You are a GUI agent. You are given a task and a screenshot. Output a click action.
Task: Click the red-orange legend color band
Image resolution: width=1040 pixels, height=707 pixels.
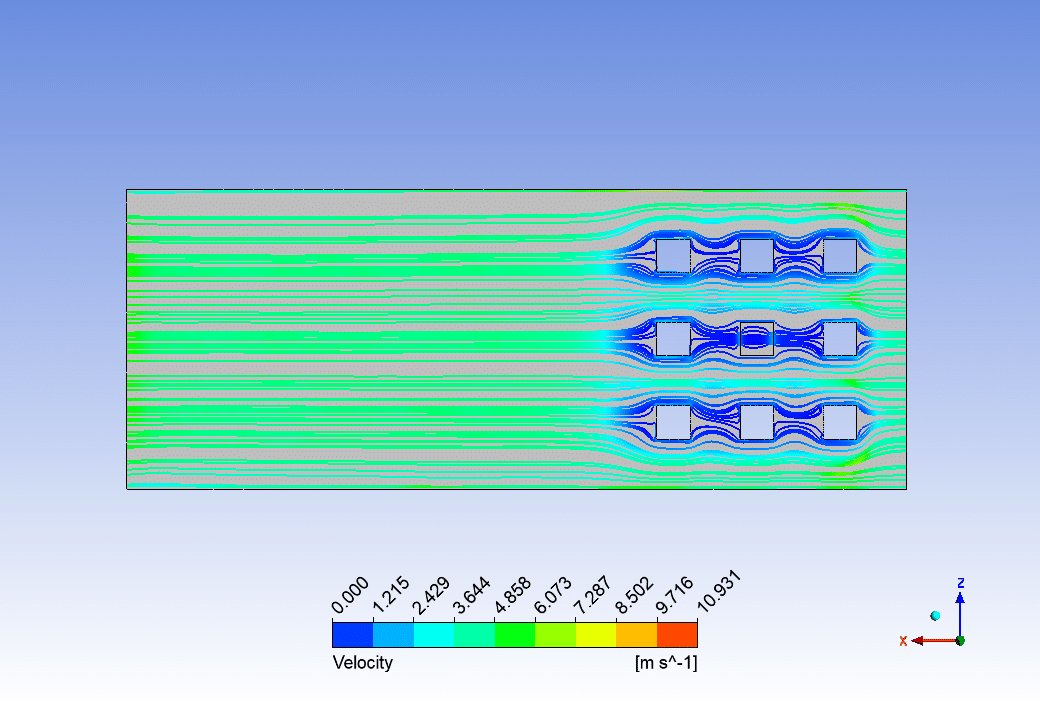(677, 634)
